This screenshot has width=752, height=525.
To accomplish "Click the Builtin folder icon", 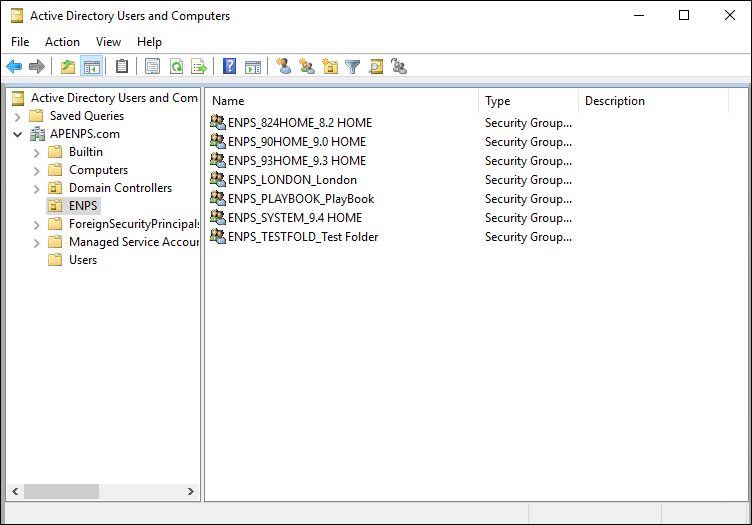I will (55, 152).
